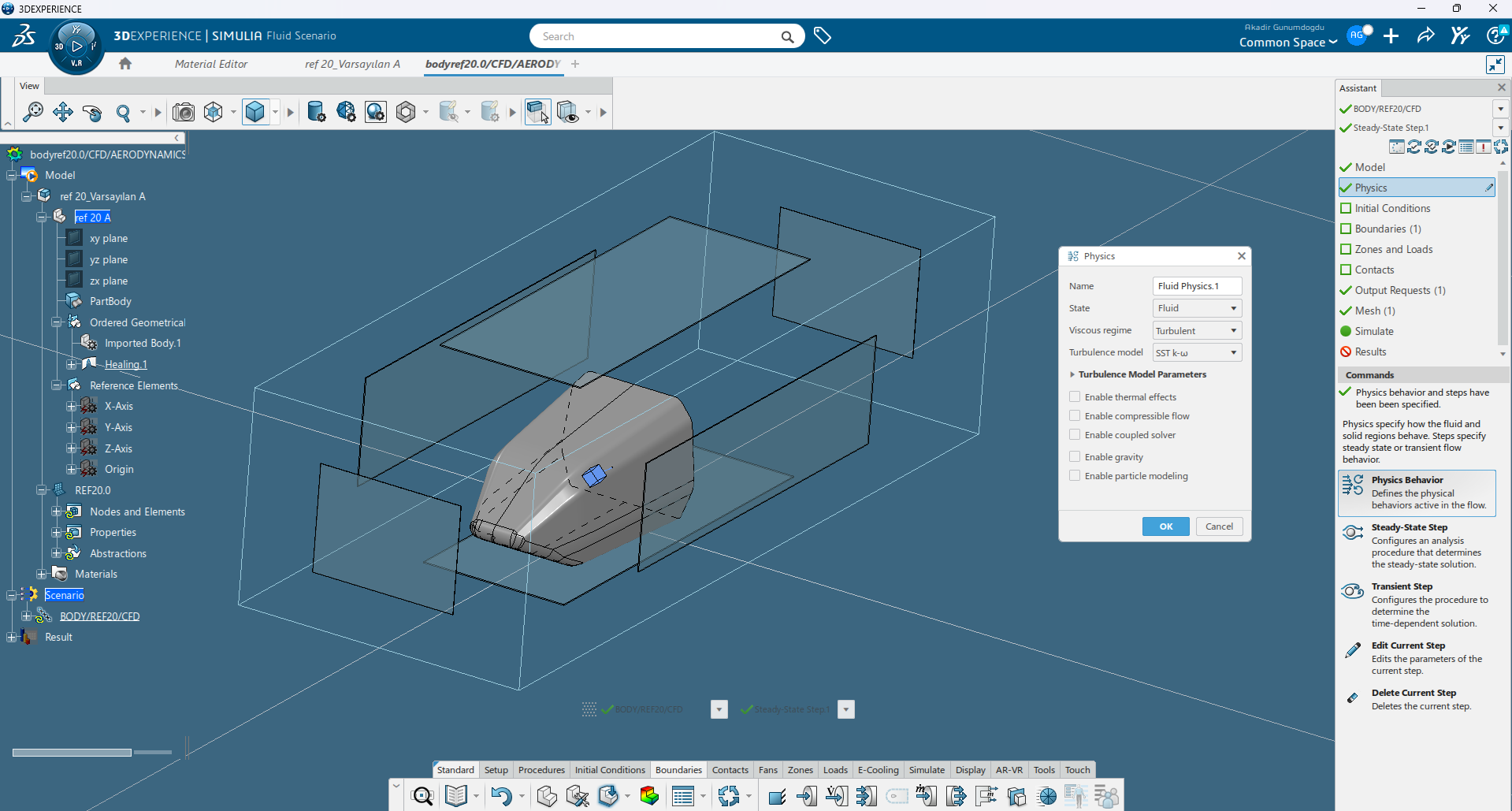Viewport: 1512px width, 811px height.
Task: Add a new tab with plus
Action: pos(575,64)
